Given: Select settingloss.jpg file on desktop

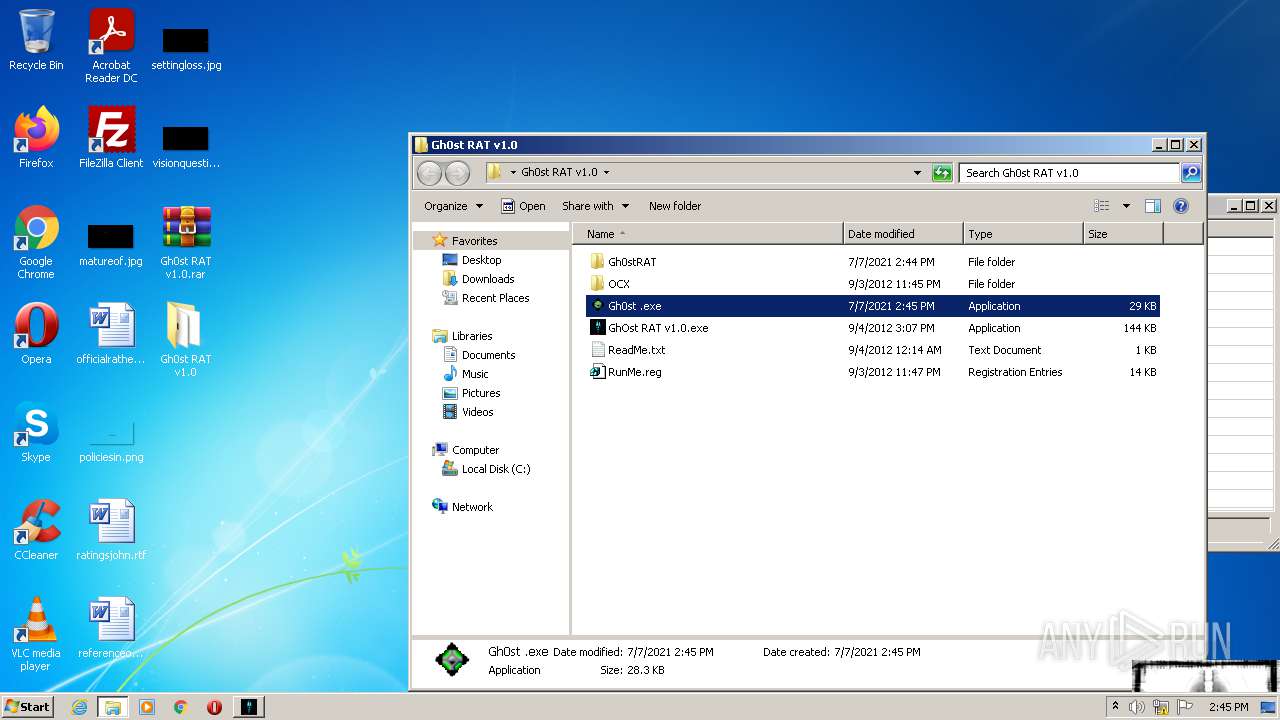Looking at the screenshot, I should click(186, 46).
